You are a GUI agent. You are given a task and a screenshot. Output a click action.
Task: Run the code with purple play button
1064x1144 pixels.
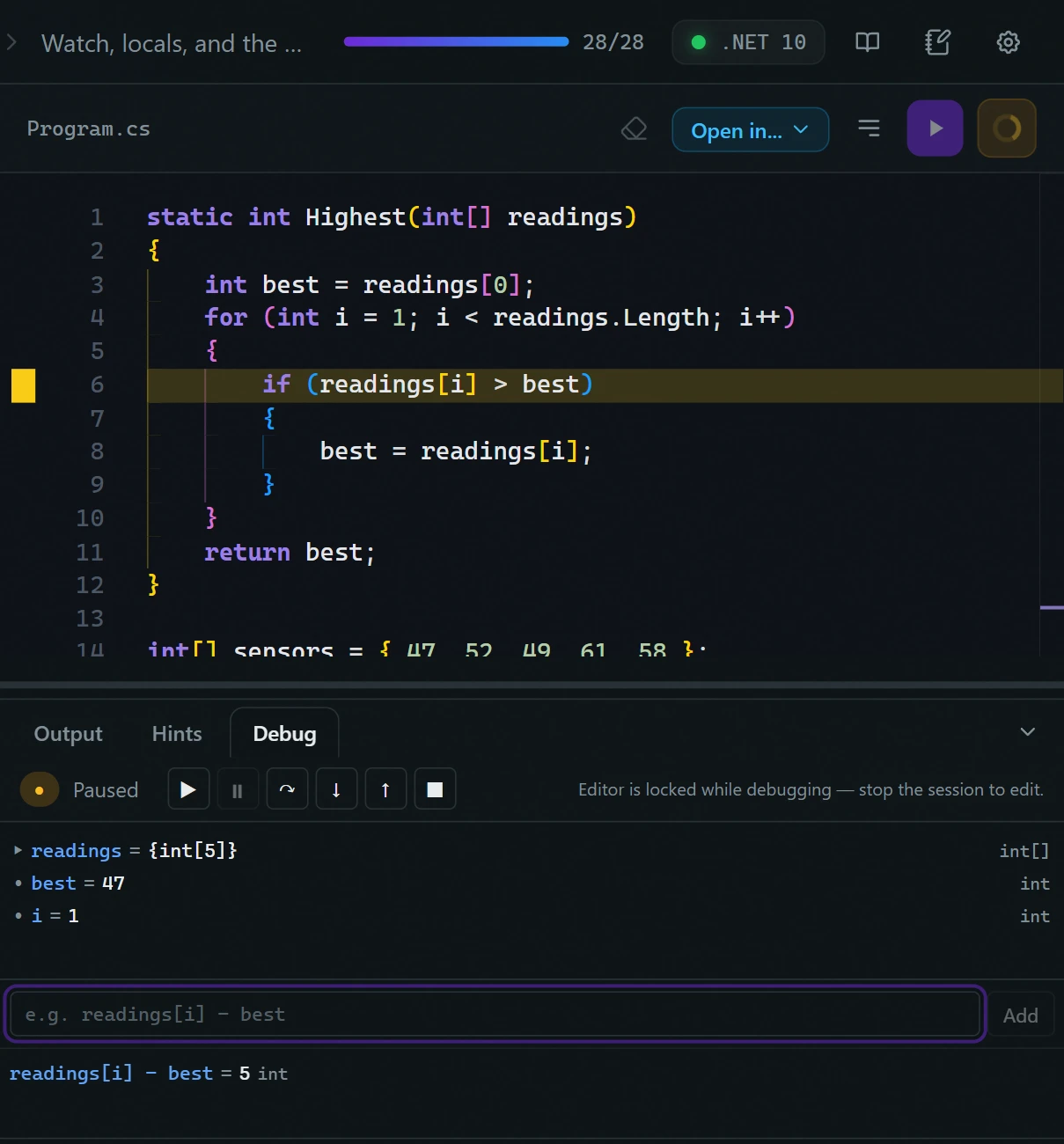[935, 128]
